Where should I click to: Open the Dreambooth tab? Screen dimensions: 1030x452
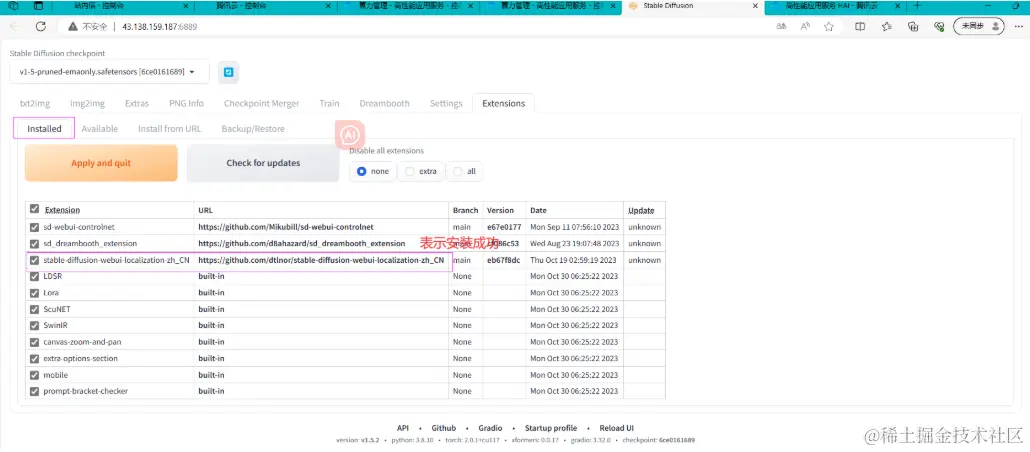384,103
